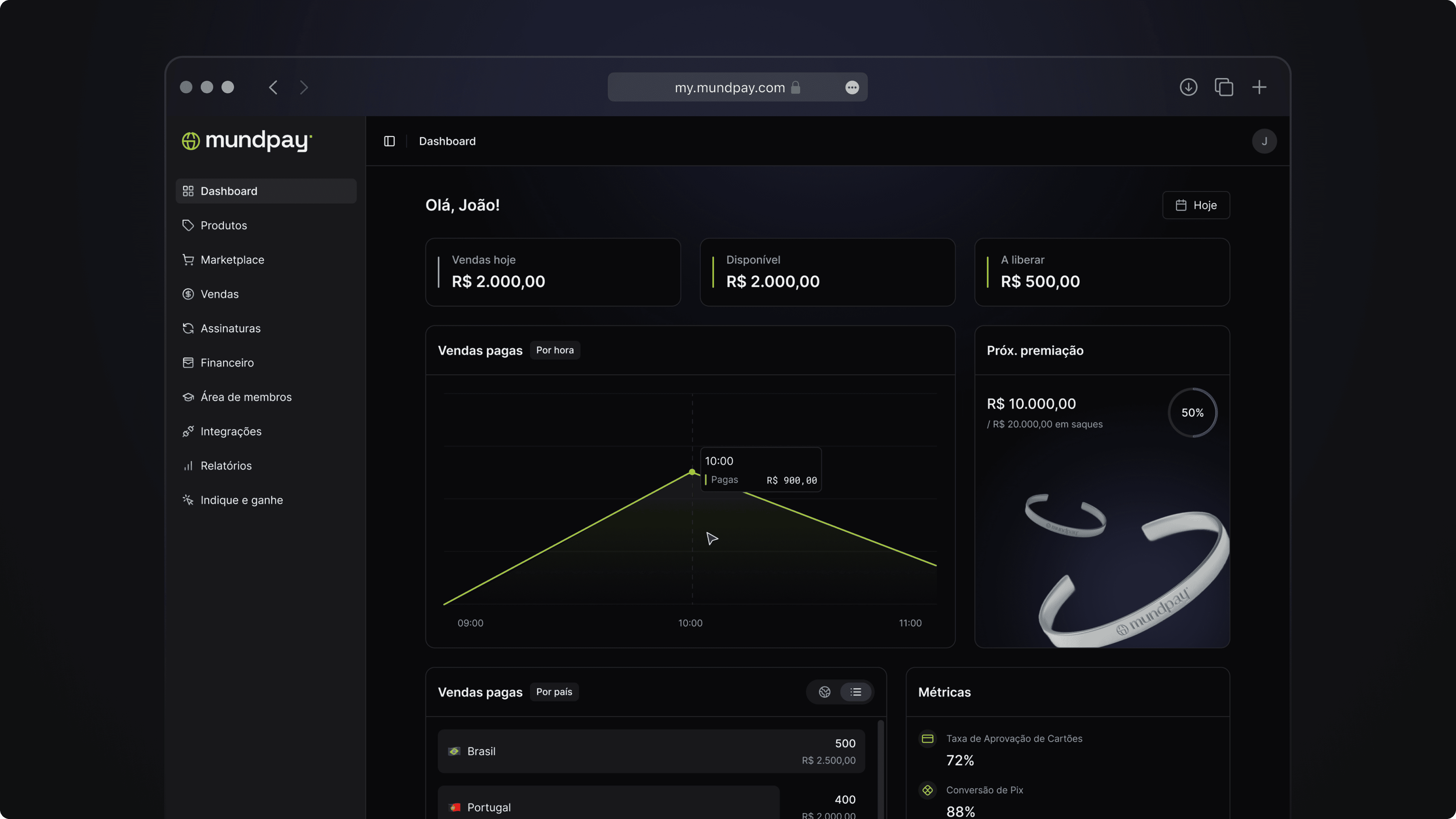Open the Hoje date filter
This screenshot has height=819, width=1456.
click(x=1196, y=205)
